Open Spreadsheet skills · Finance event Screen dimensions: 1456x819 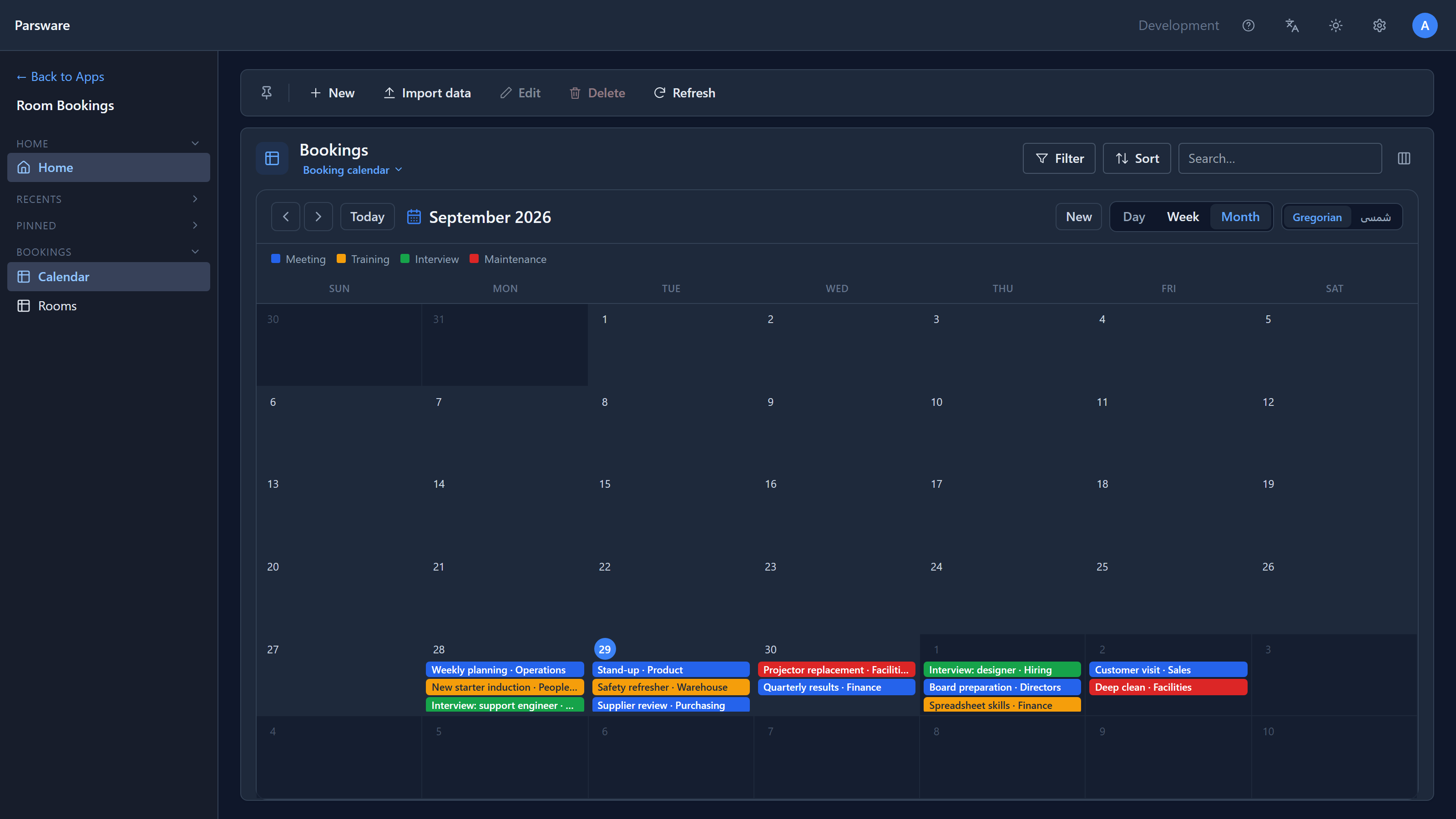pos(1002,705)
